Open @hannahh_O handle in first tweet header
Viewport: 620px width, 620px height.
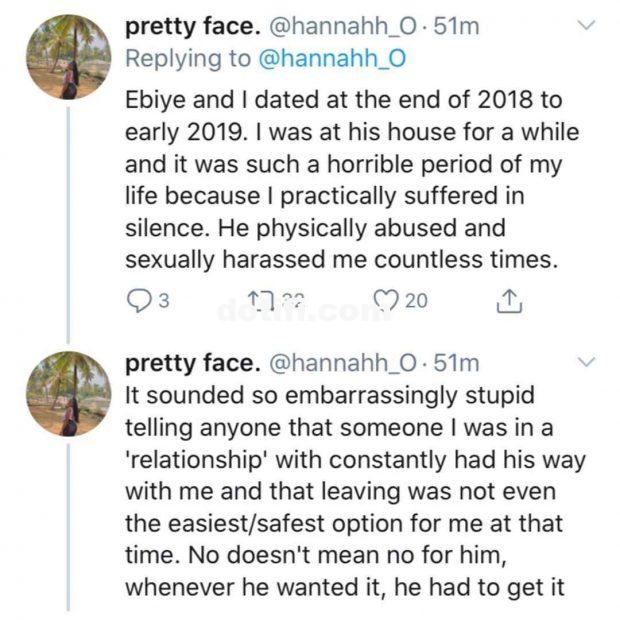342,27
